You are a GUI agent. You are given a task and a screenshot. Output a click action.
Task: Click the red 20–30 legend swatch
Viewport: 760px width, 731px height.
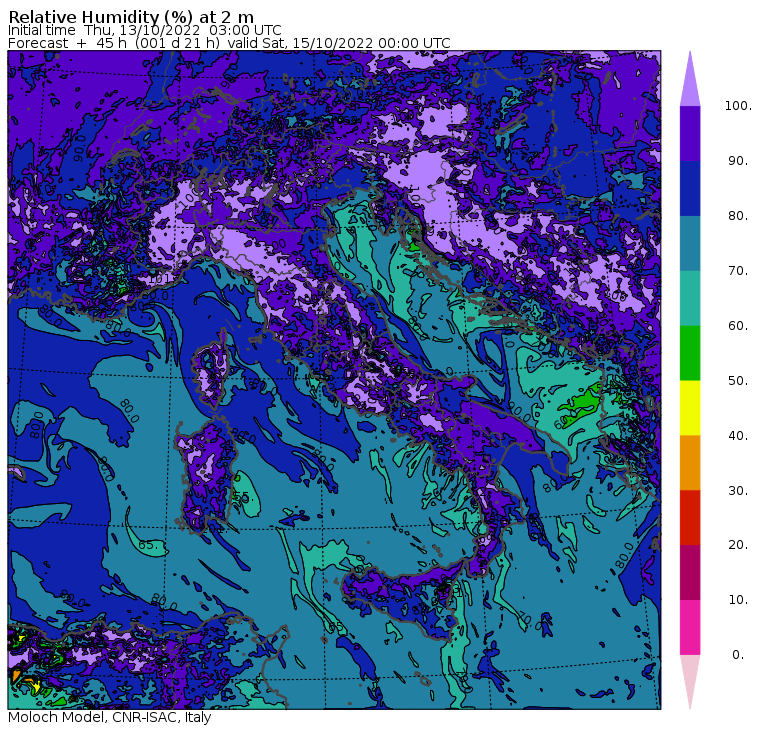point(690,518)
